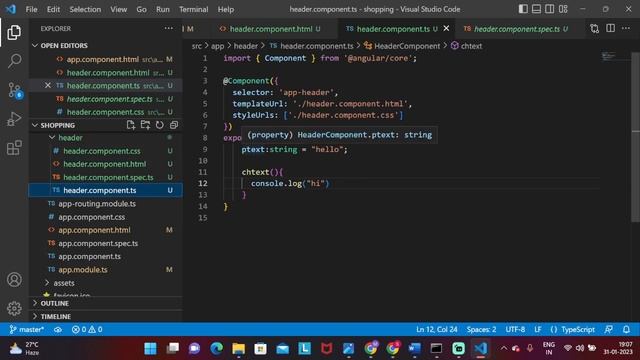Screen dimensions: 640x360
Task: Open the Accounts menu icon
Action: point(14,280)
